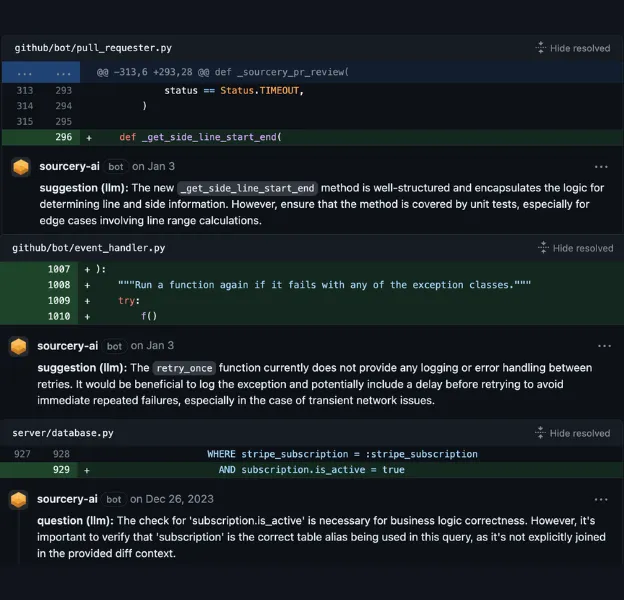Click 'AND subscription.is_active = true' code line
This screenshot has width=624, height=600.
(312, 470)
